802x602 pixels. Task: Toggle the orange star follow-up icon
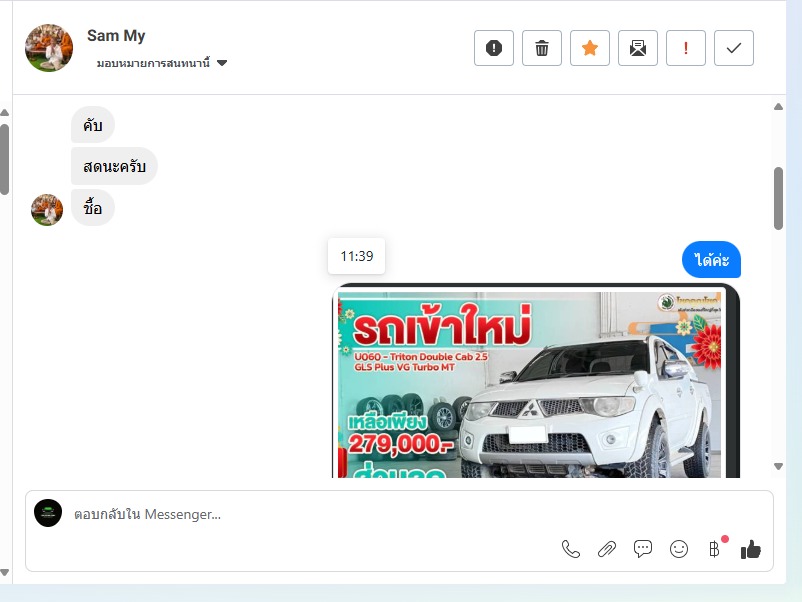pyautogui.click(x=590, y=48)
